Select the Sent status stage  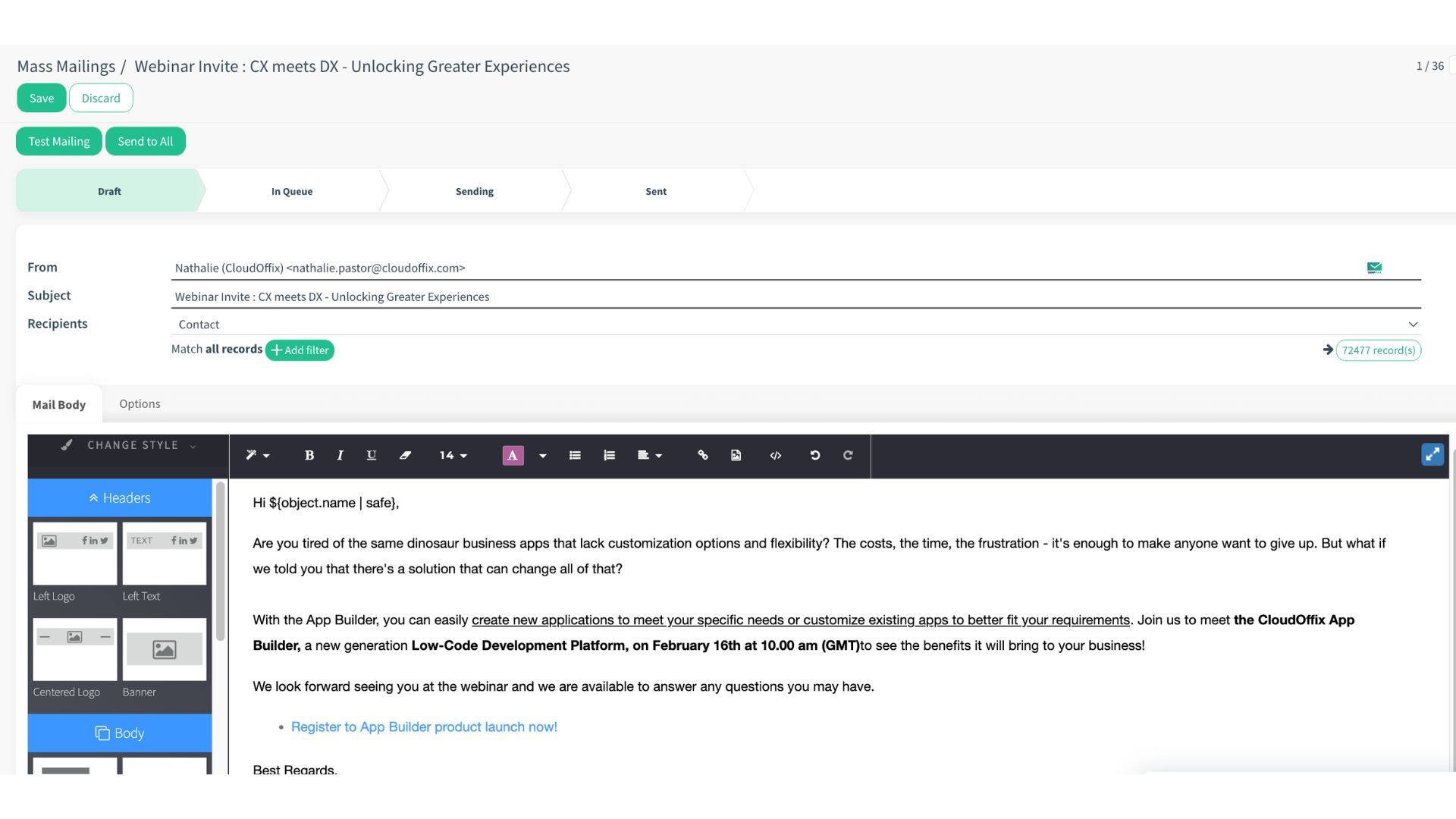pos(656,191)
